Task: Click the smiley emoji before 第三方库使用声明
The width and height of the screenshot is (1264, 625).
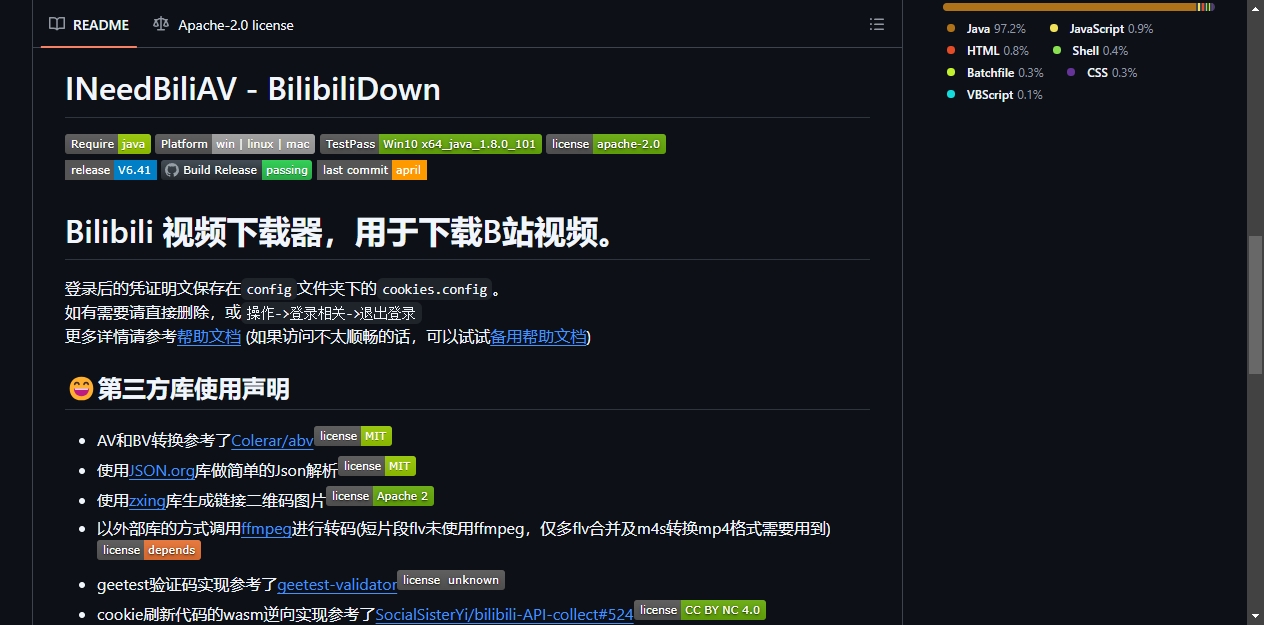Action: pos(80,388)
